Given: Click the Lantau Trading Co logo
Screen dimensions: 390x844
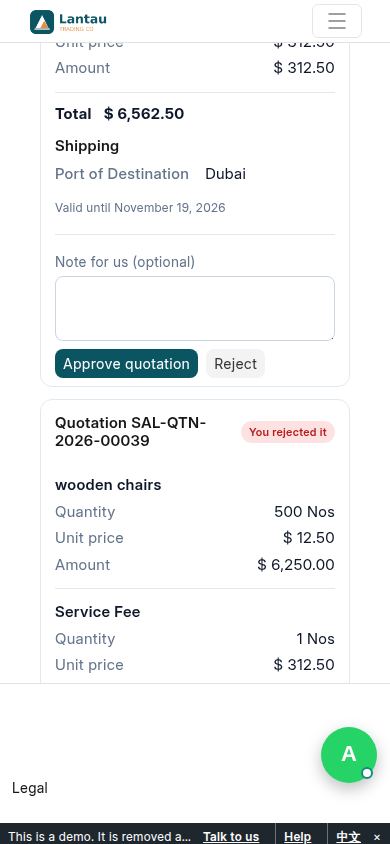Looking at the screenshot, I should point(68,22).
